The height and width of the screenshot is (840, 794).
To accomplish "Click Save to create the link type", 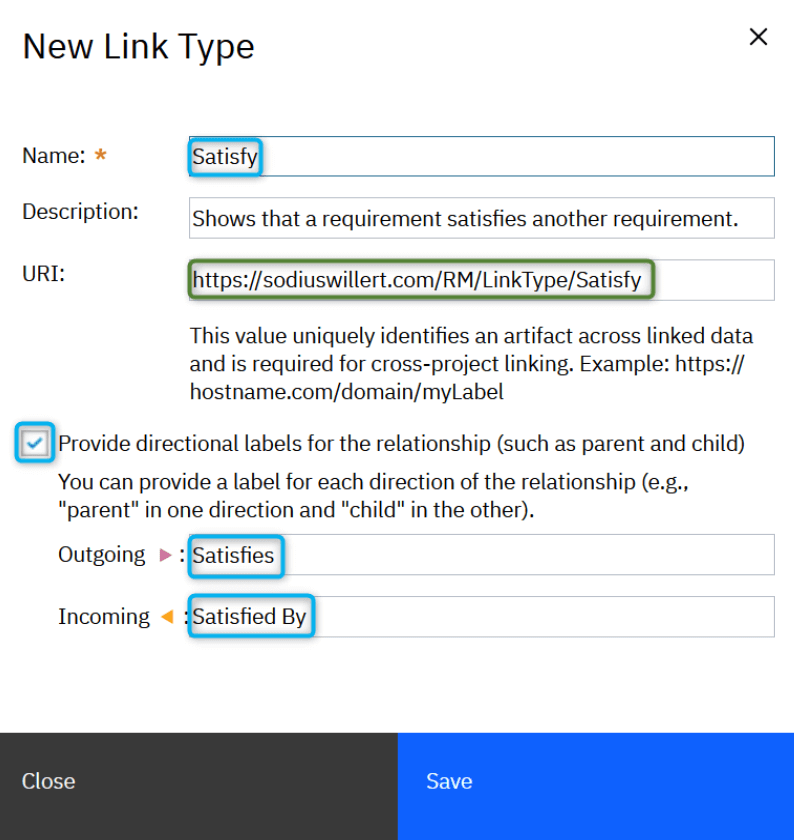I will point(449,782).
